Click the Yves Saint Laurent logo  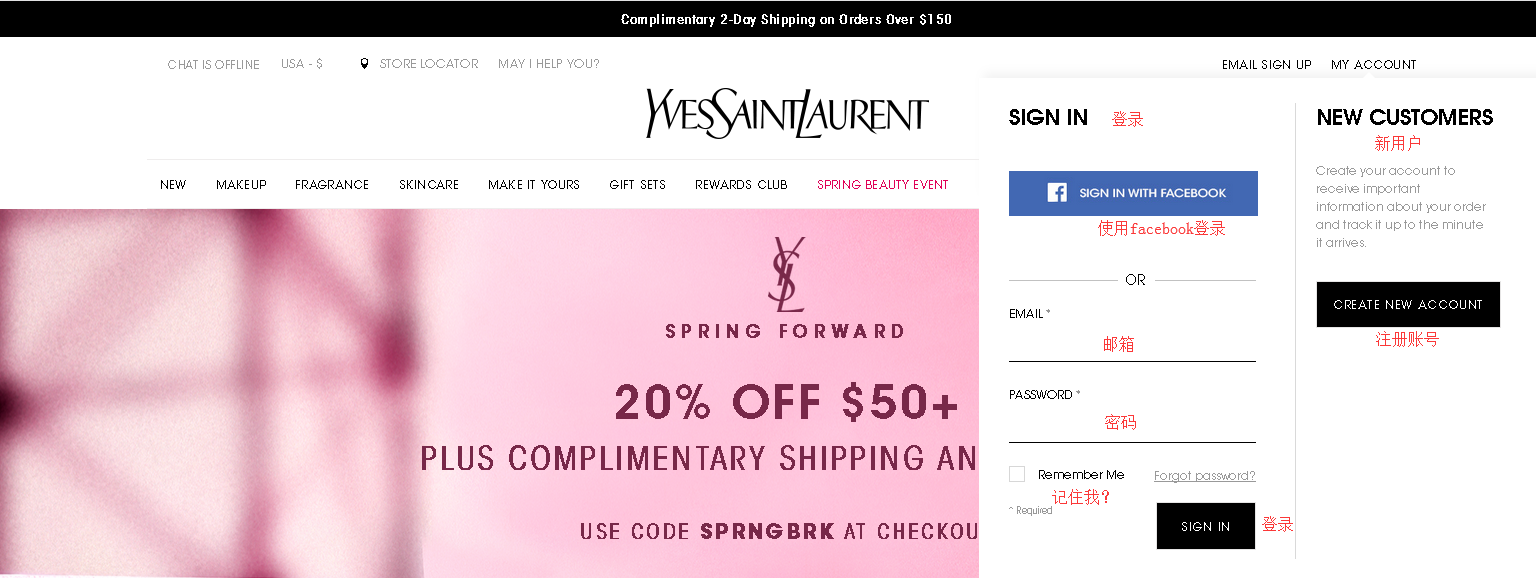787,113
